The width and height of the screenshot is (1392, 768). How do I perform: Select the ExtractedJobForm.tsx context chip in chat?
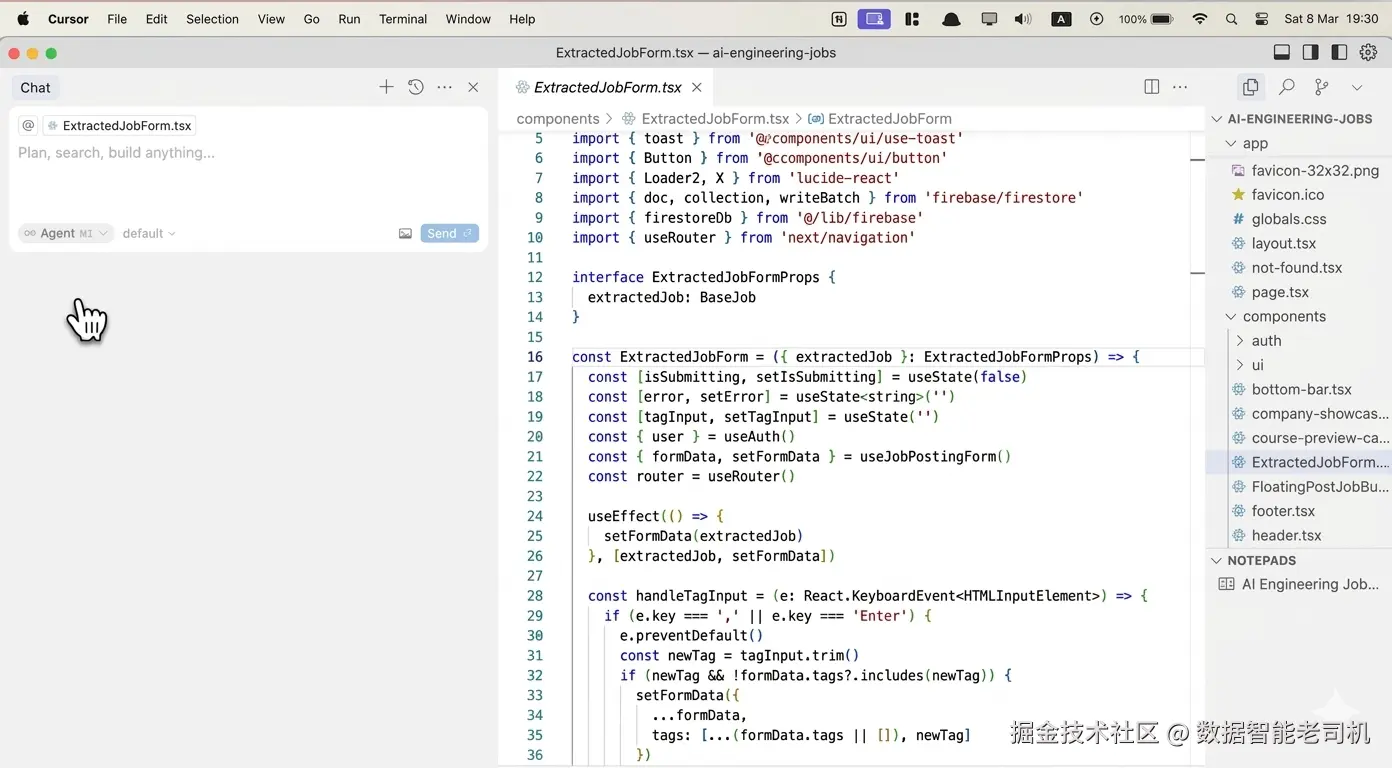(120, 125)
